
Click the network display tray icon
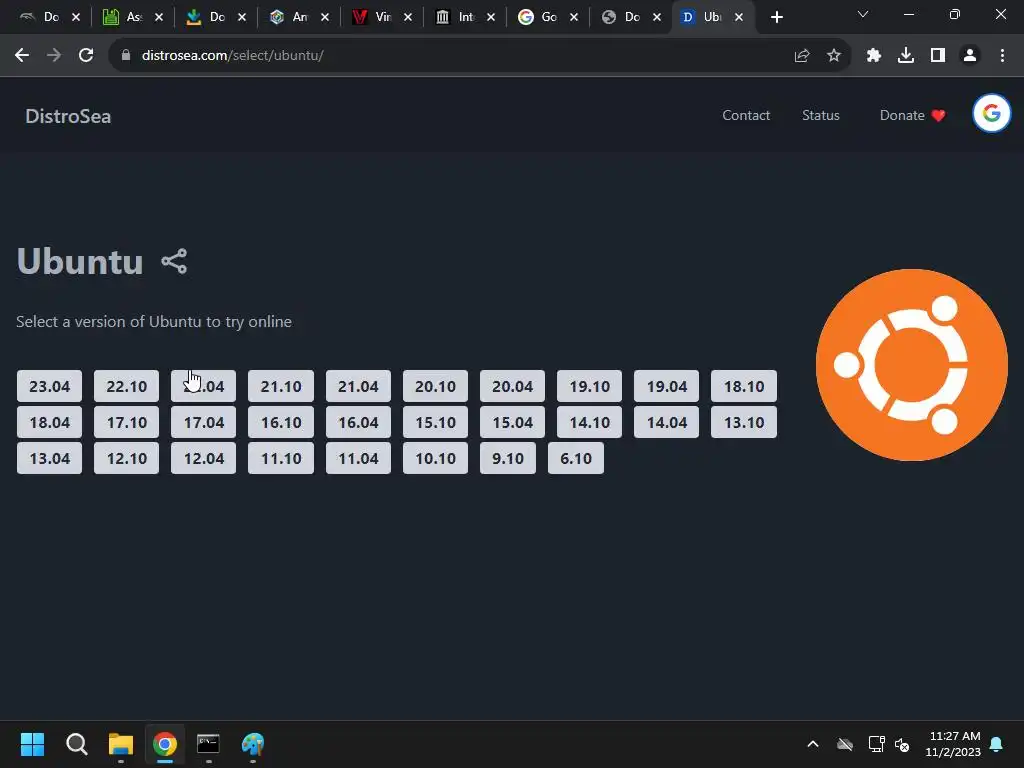click(876, 744)
